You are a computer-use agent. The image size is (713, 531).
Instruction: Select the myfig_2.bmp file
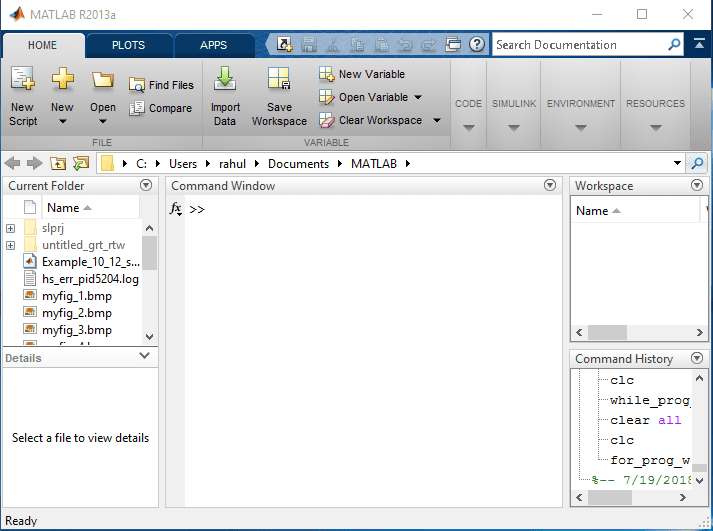pyautogui.click(x=76, y=313)
